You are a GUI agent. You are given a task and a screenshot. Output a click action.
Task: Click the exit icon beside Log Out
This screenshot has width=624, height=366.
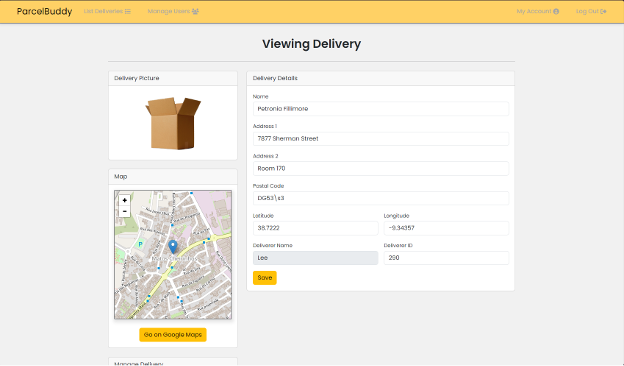pos(603,12)
